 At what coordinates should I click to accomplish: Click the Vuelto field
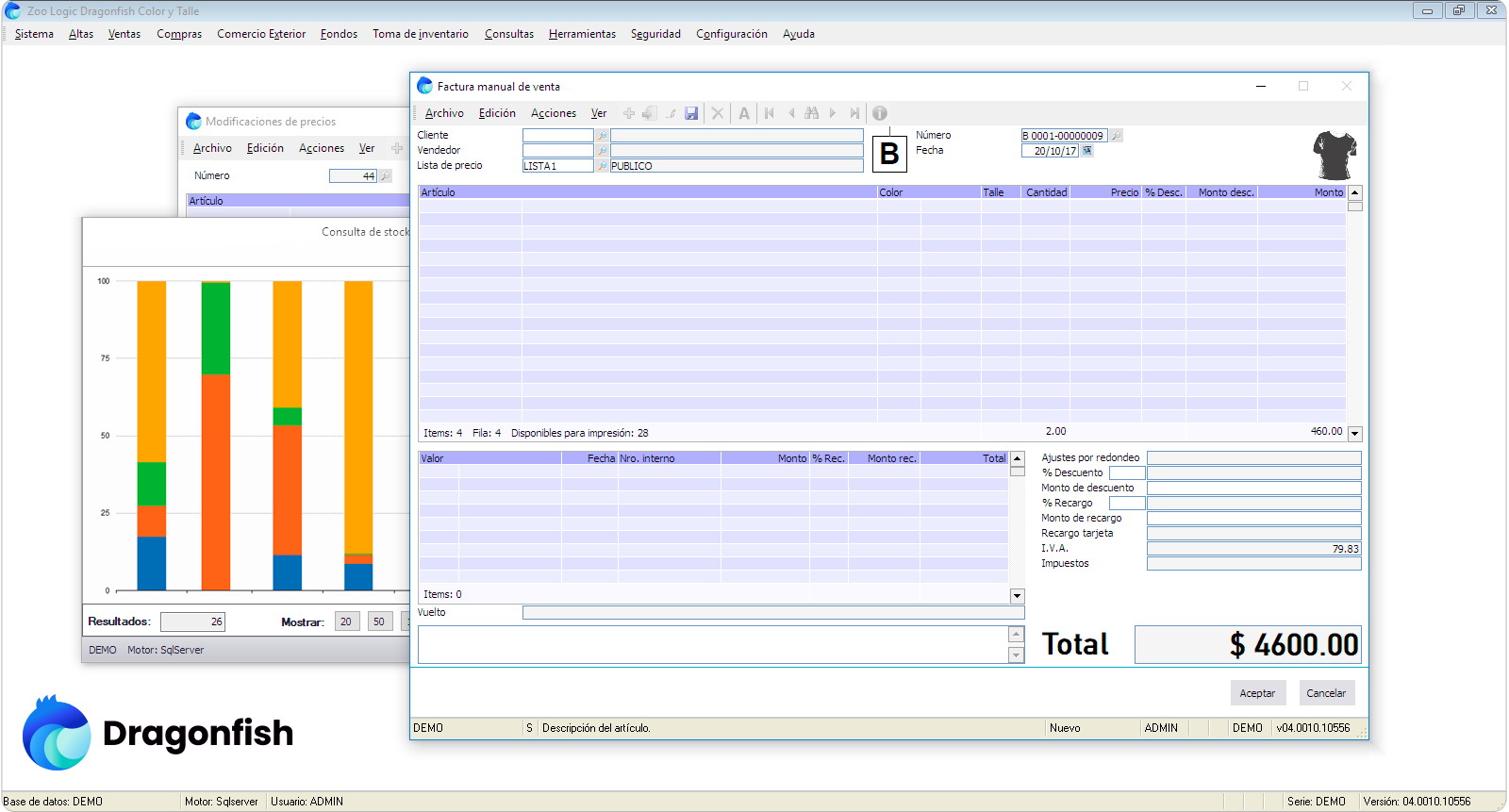point(773,613)
